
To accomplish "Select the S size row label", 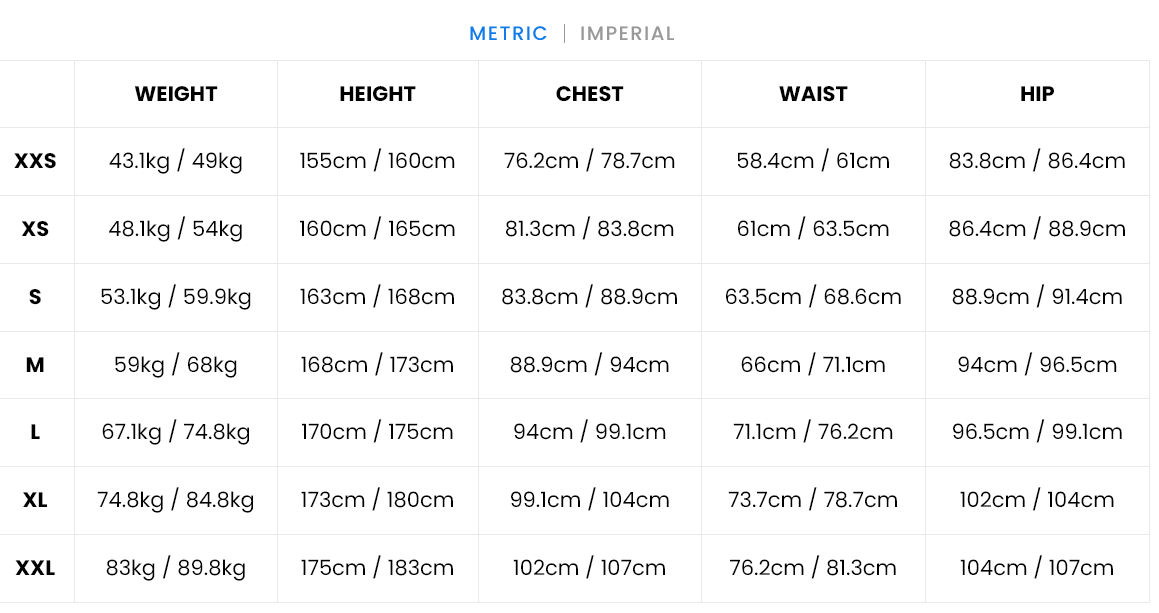I will tap(36, 297).
